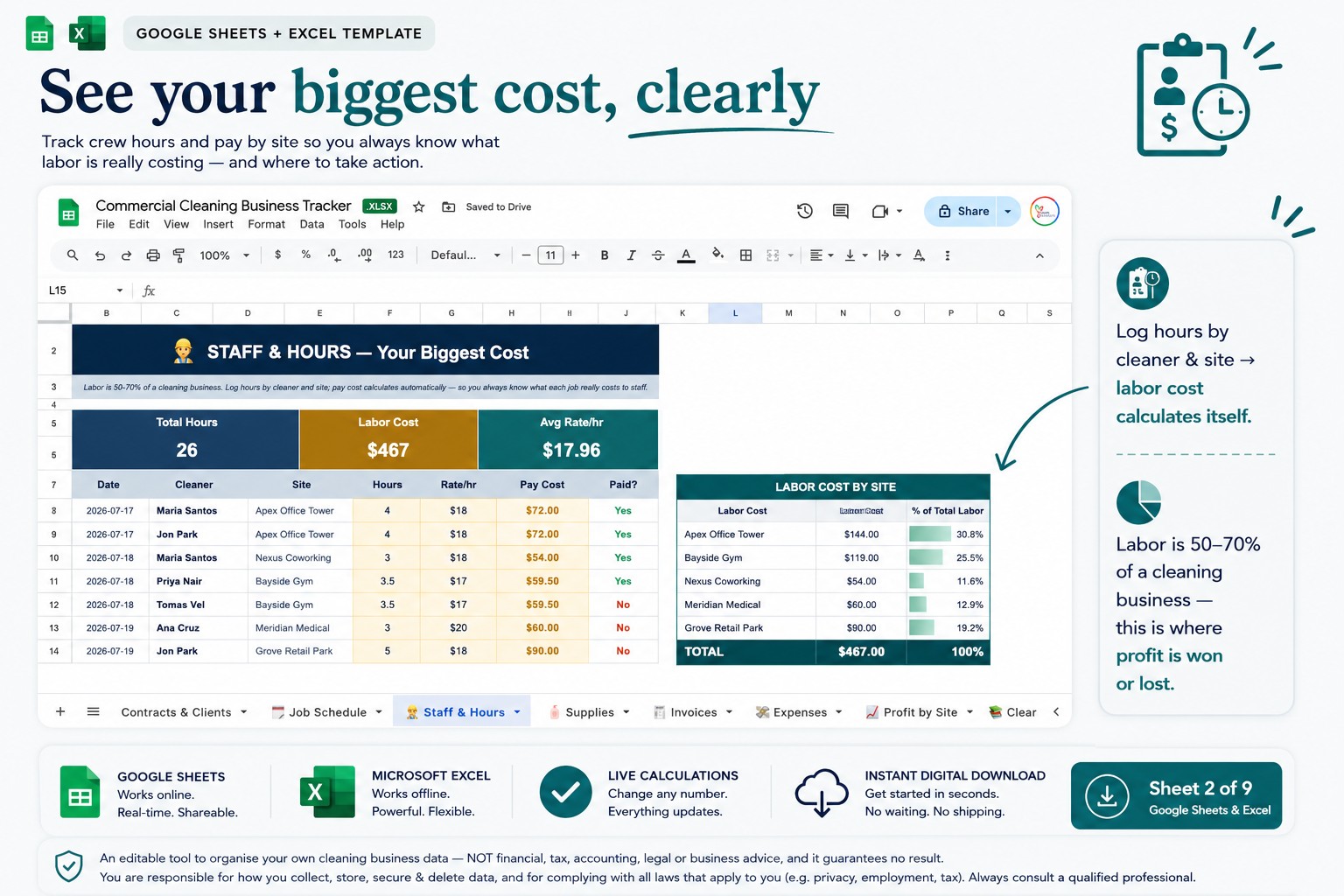Toggle strikethrough formatting

point(658,255)
